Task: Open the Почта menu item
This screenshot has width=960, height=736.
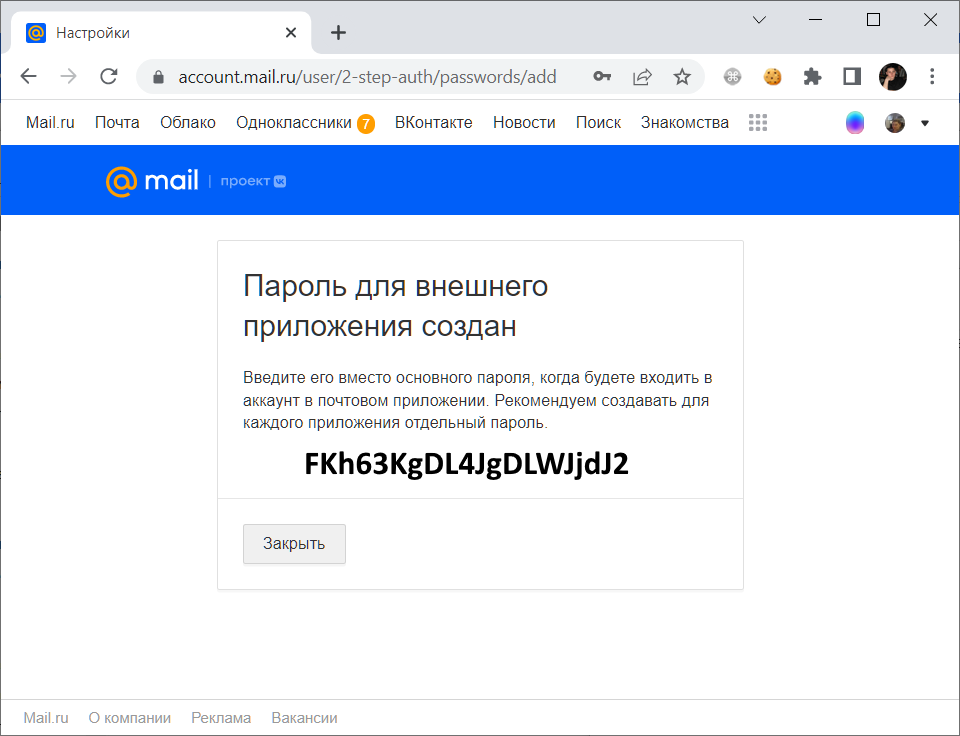Action: click(117, 122)
